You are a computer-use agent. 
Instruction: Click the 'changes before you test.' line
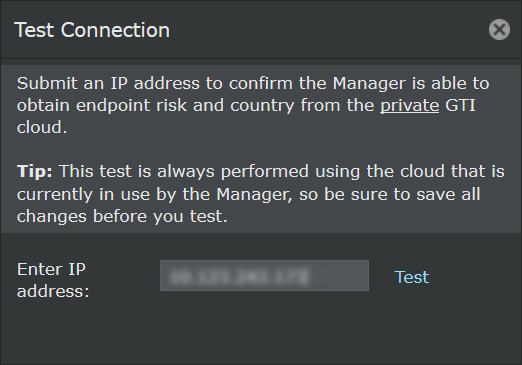pyautogui.click(x=122, y=216)
